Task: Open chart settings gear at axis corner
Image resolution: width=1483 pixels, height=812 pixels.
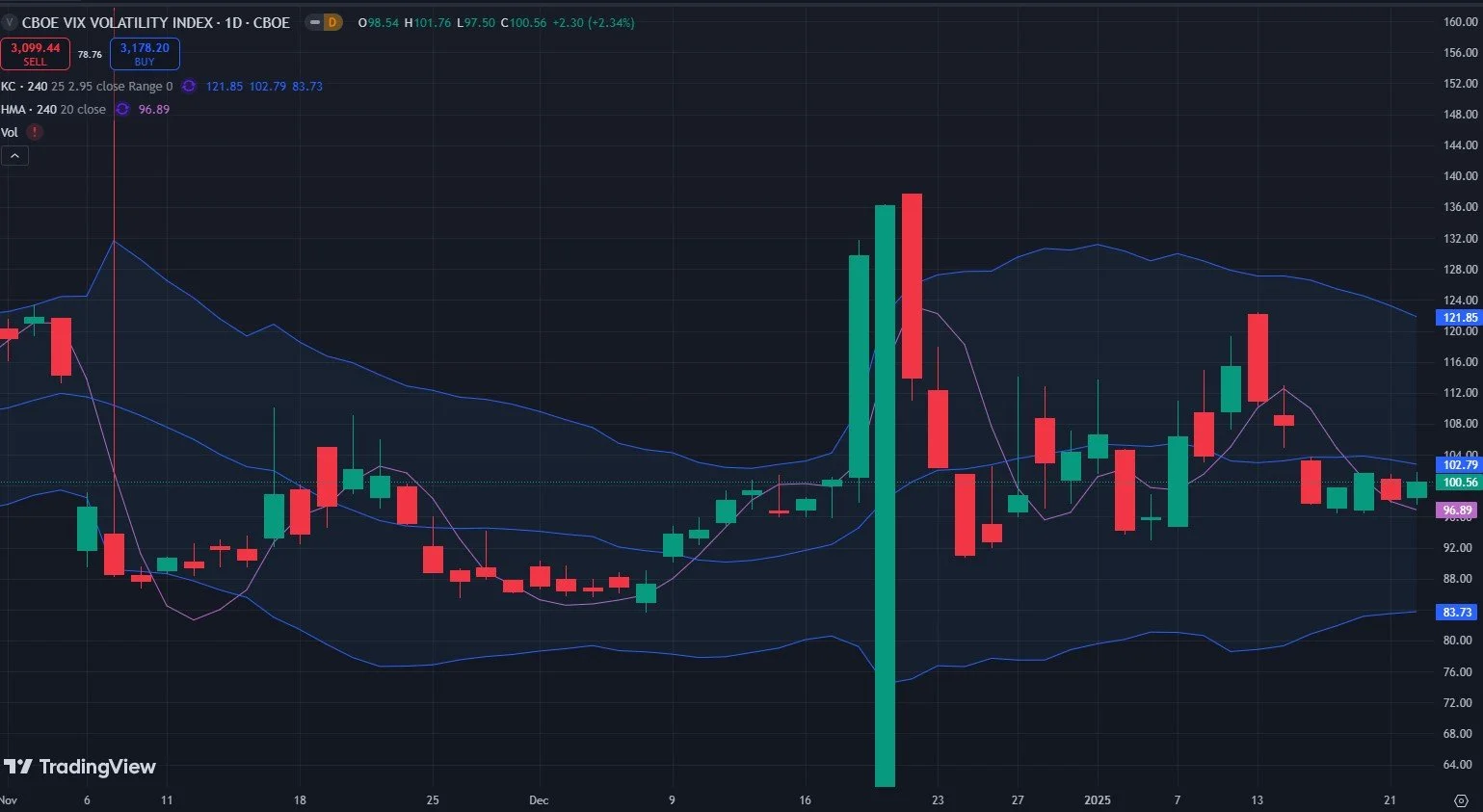Action: click(1461, 800)
